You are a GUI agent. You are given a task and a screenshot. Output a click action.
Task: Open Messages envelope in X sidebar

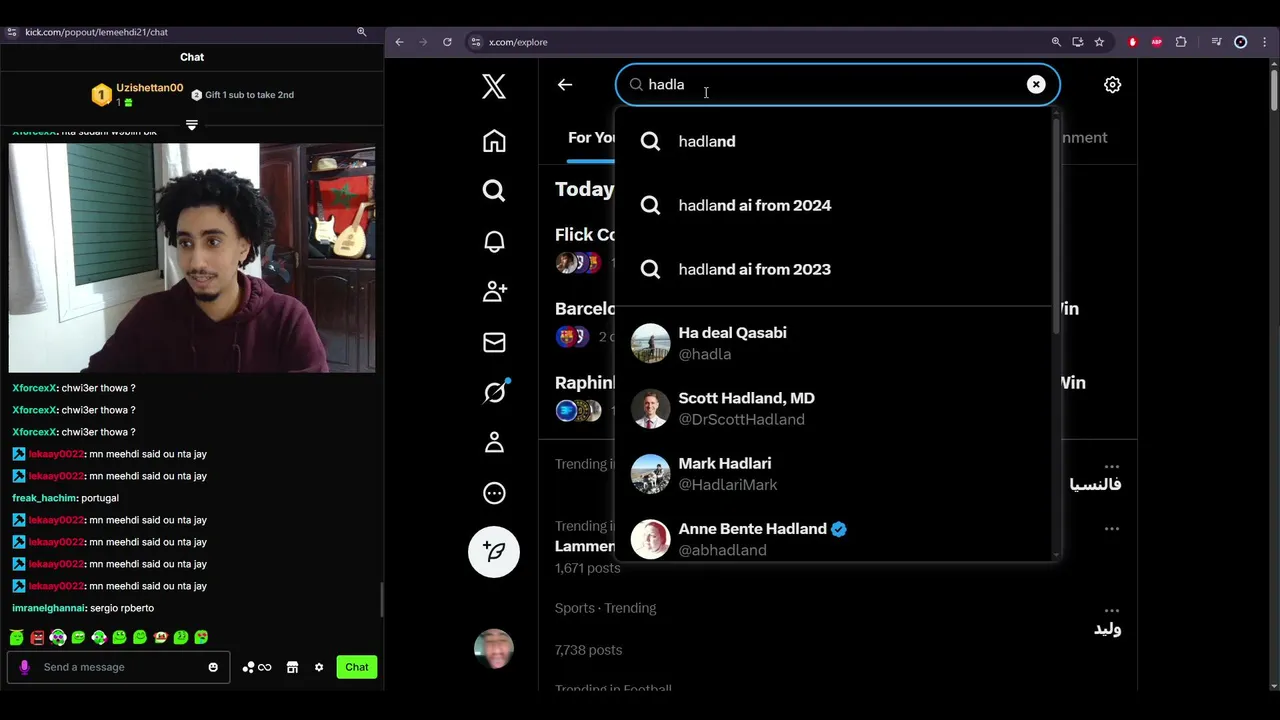(x=494, y=342)
